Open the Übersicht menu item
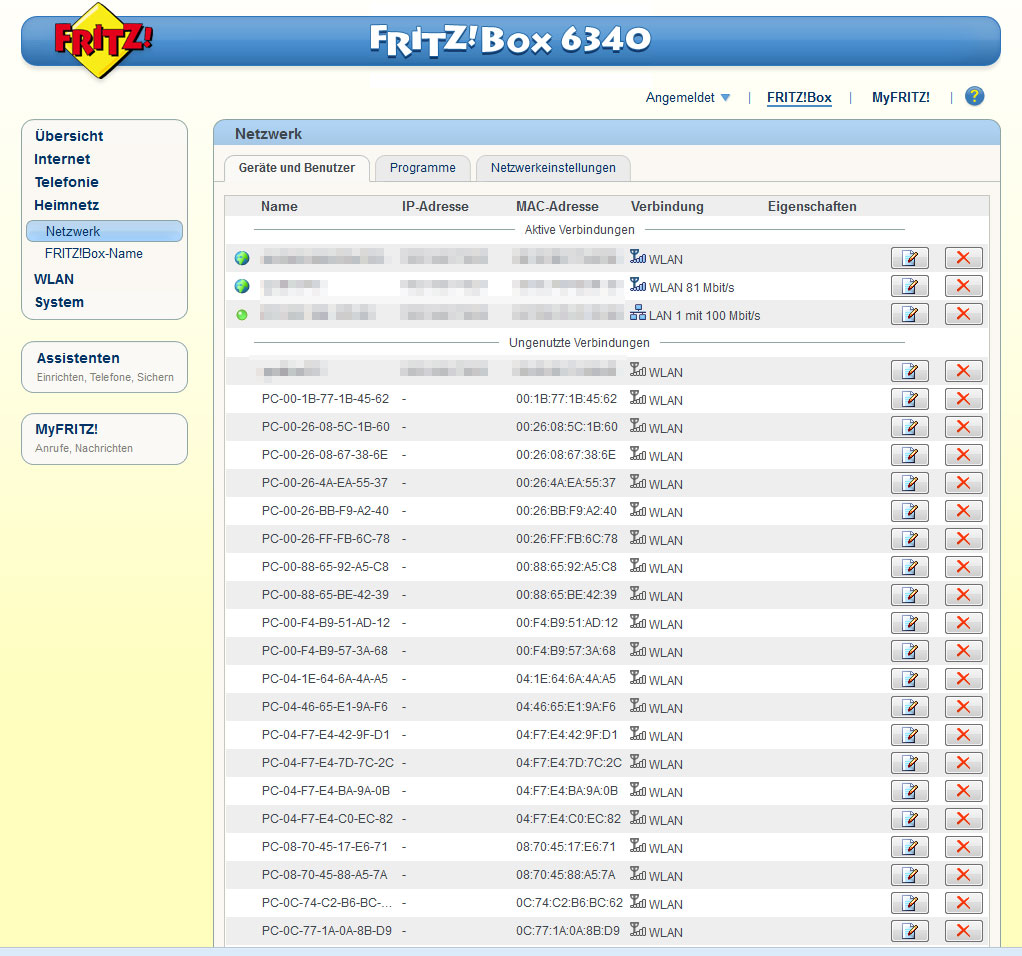 coord(69,136)
